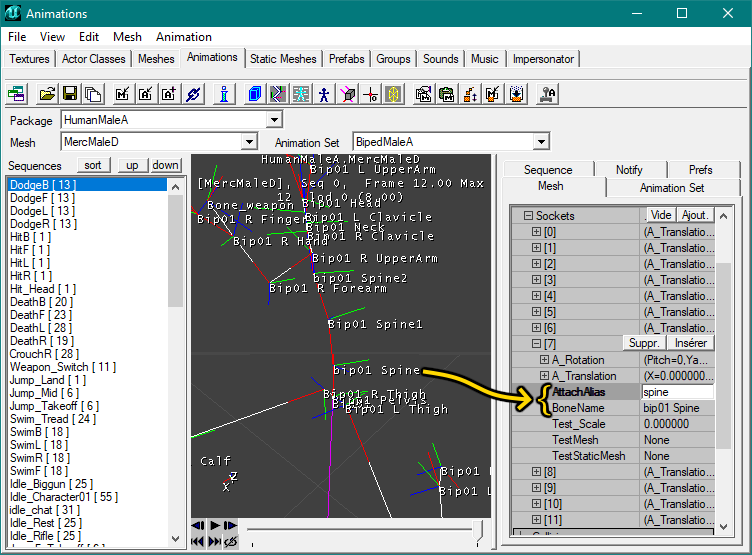Move the sequence down with the down button

tap(165, 165)
